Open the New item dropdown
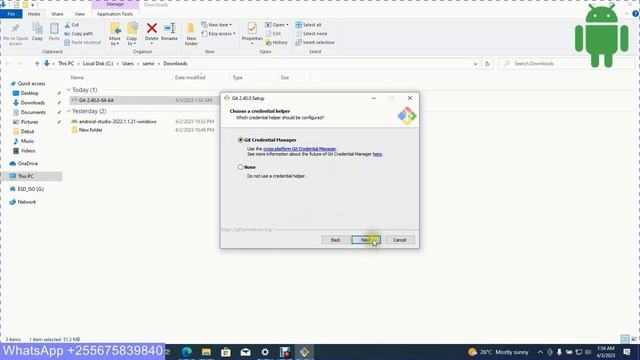 (x=217, y=25)
